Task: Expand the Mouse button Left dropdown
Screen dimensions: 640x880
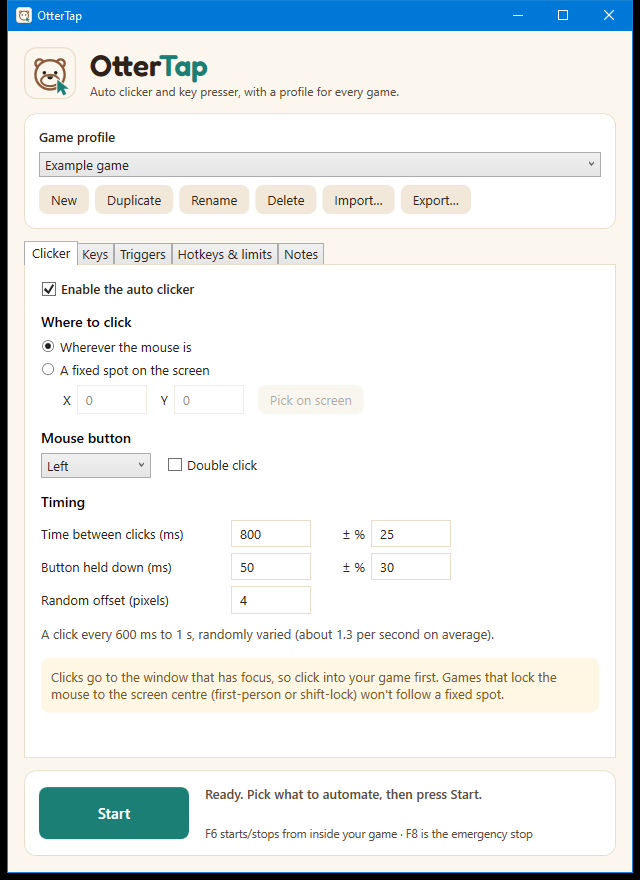Action: tap(96, 466)
